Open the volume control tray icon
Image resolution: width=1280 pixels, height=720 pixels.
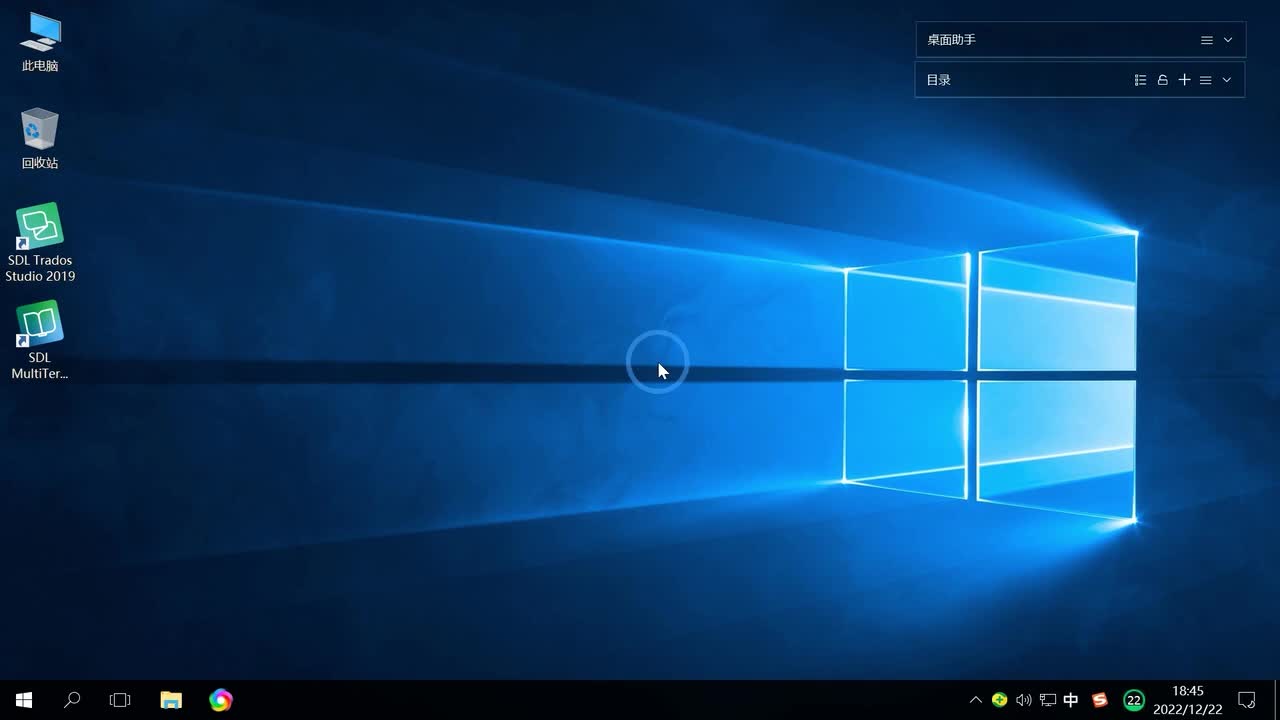point(1023,700)
